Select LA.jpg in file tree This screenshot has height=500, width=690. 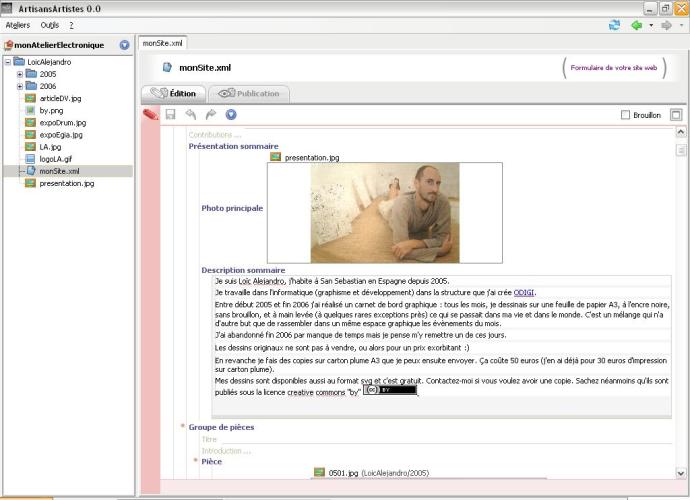[x=50, y=147]
